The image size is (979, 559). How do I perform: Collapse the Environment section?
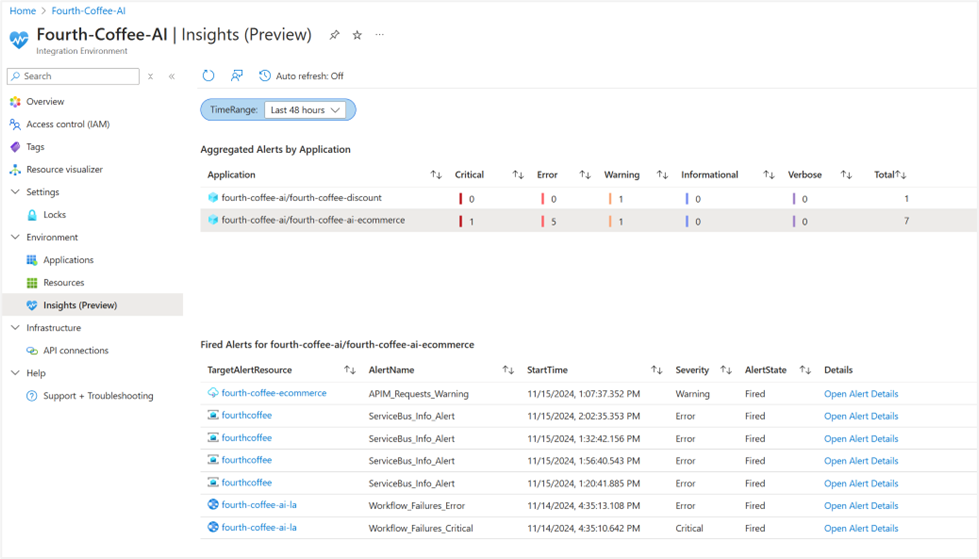16,237
